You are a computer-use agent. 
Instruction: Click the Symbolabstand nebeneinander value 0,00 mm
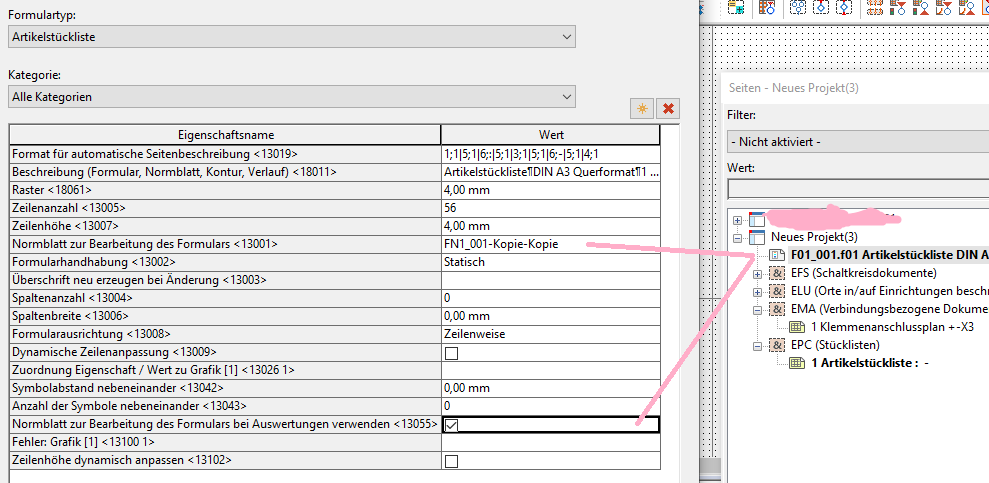pyautogui.click(x=551, y=388)
